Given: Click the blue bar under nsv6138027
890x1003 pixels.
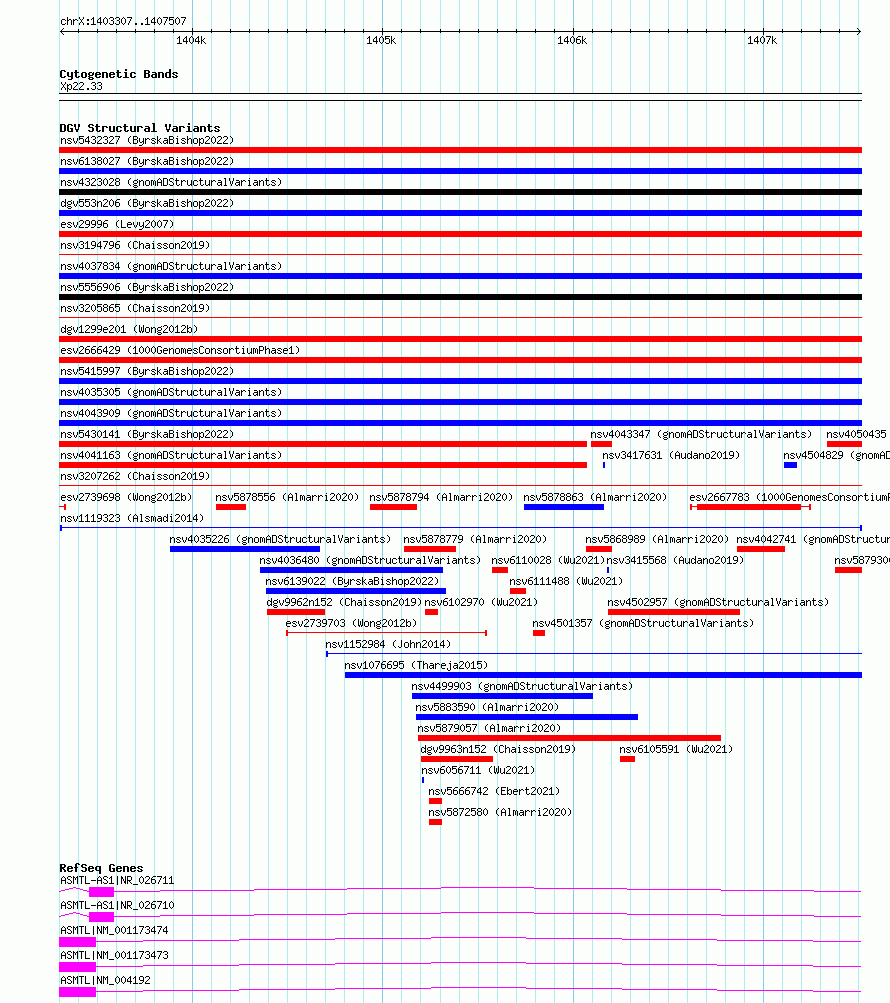Looking at the screenshot, I should [461, 171].
